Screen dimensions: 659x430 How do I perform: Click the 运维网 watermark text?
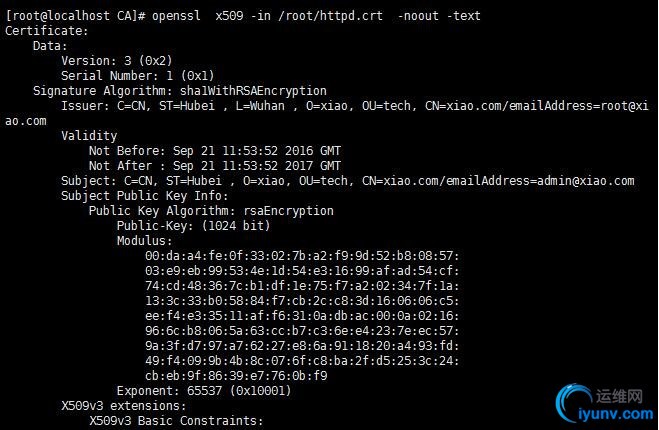click(x=619, y=396)
